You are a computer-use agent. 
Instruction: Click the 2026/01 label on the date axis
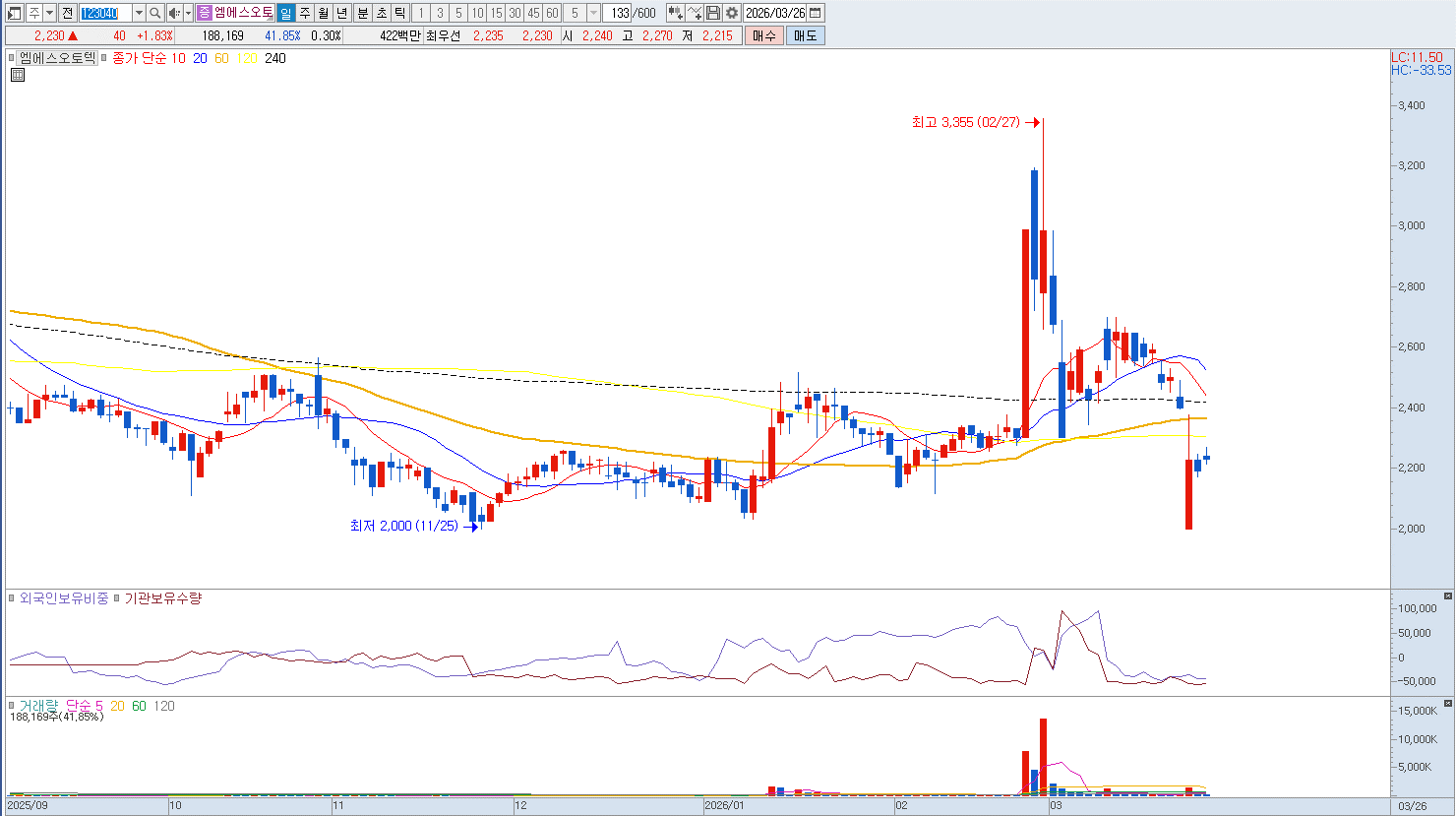(725, 805)
